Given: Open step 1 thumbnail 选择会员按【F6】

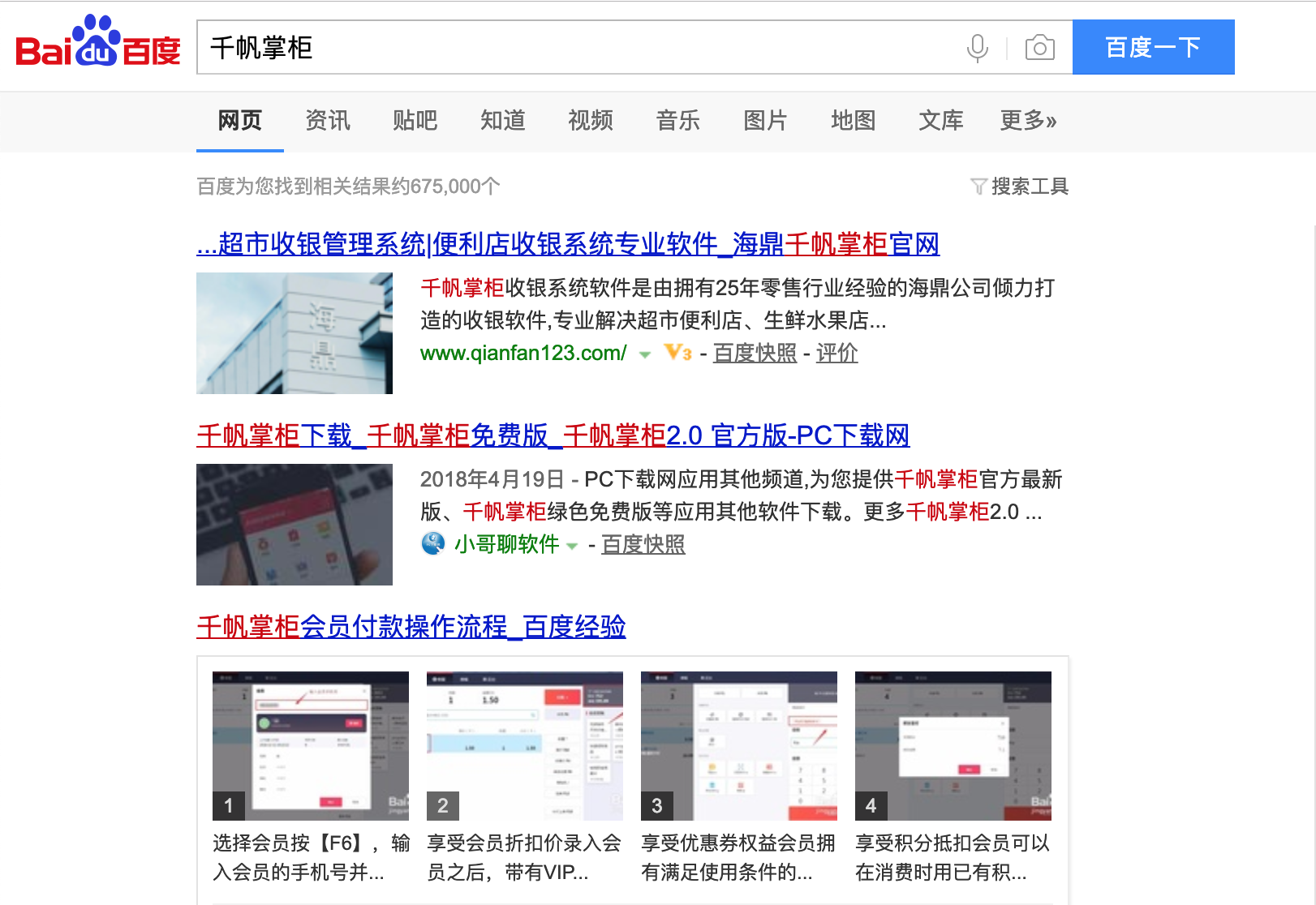Looking at the screenshot, I should click(311, 746).
